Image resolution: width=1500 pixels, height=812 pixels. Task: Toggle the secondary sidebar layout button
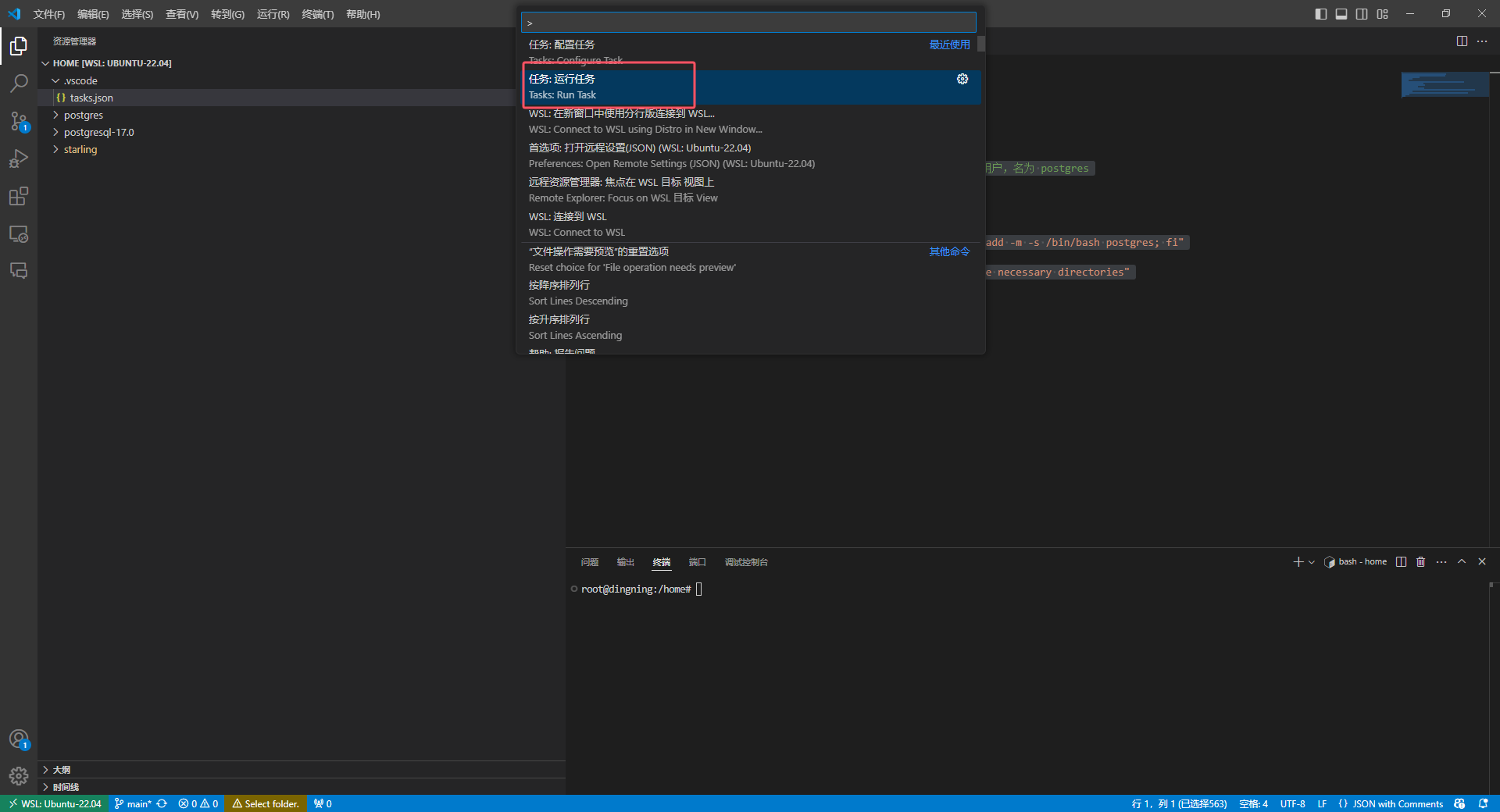1362,14
